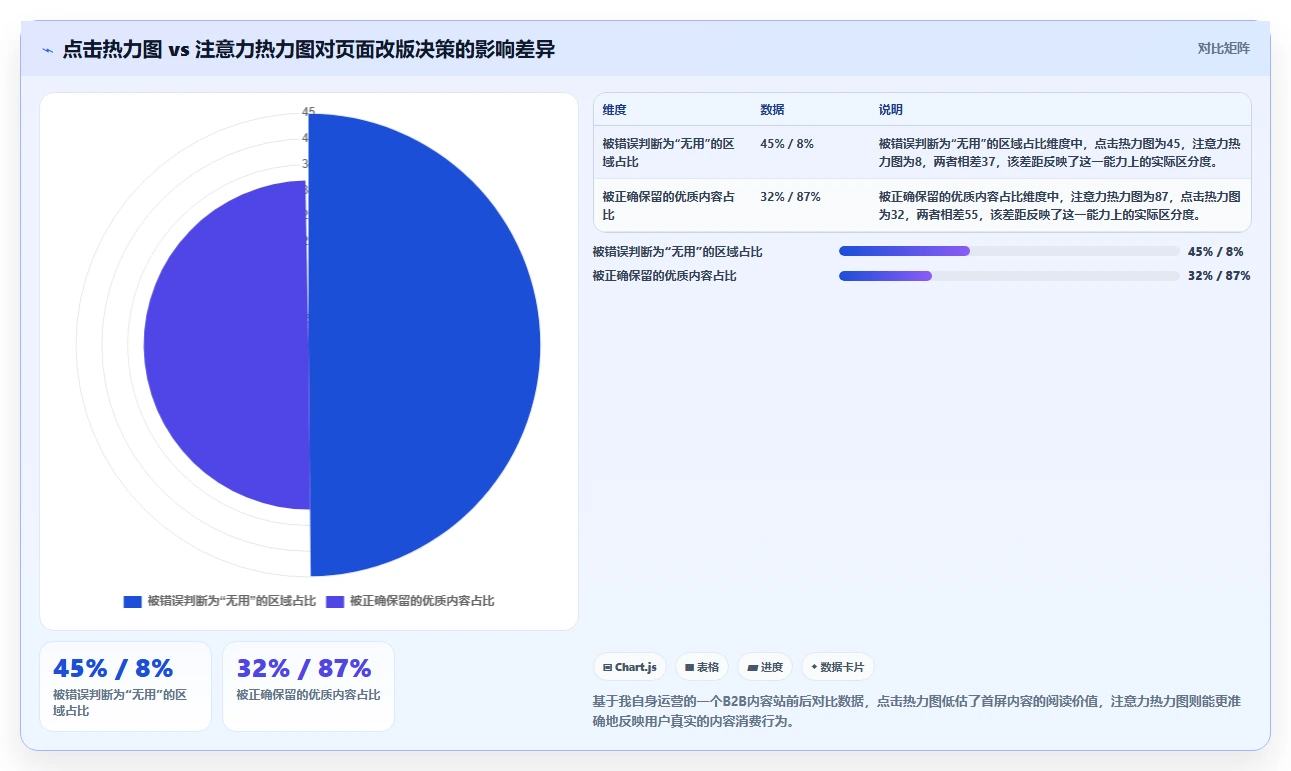The width and height of the screenshot is (1291, 771).
Task: Click the 对比矩阵 label in the header
Action: [1223, 48]
